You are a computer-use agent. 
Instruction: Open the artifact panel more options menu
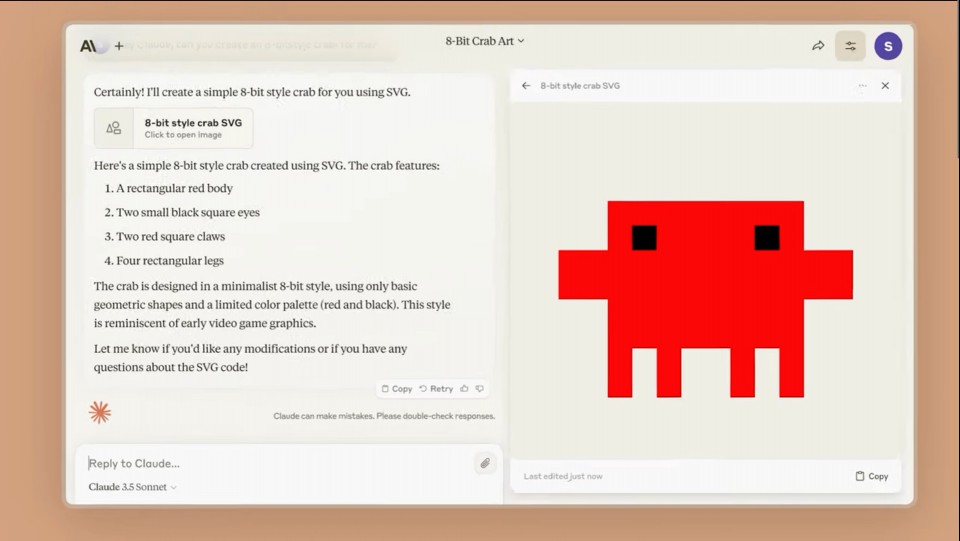(862, 86)
